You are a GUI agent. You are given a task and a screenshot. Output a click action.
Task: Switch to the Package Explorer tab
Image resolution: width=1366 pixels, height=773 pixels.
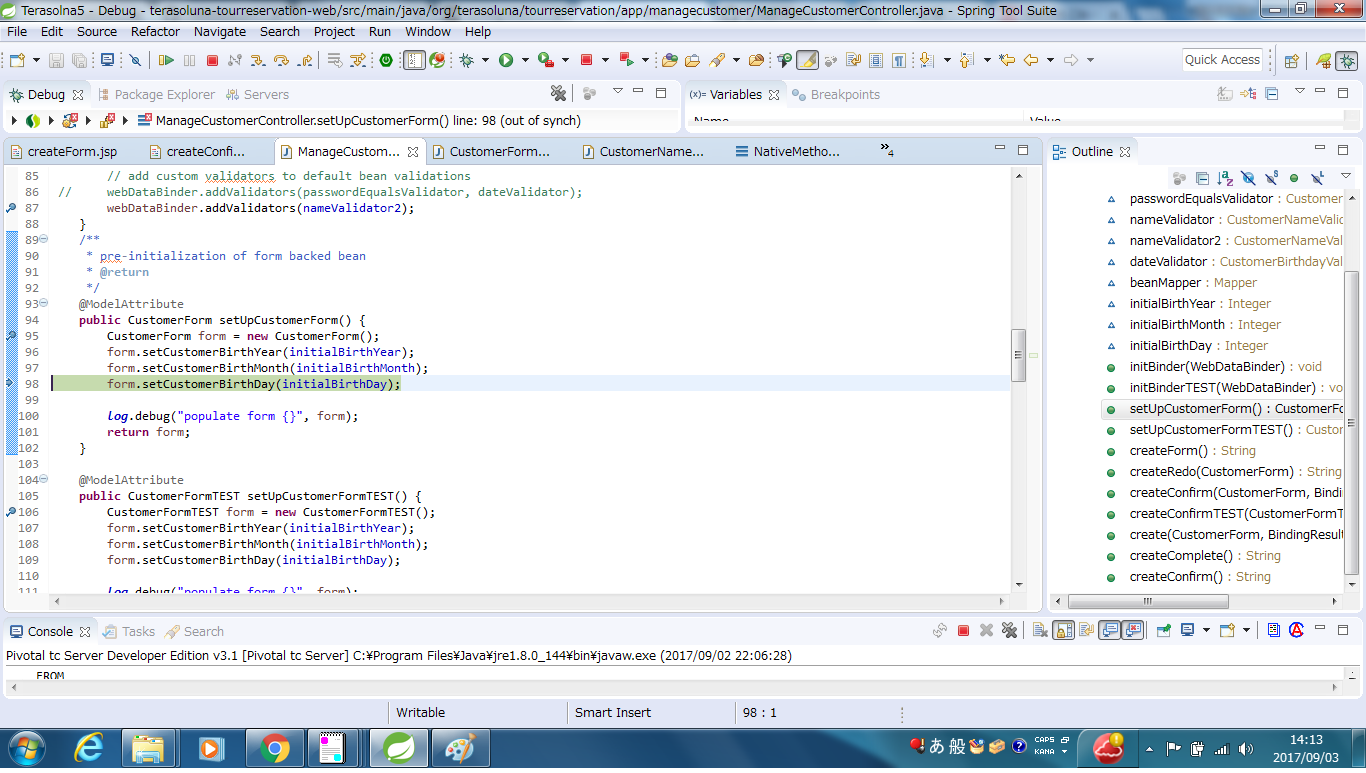[155, 94]
